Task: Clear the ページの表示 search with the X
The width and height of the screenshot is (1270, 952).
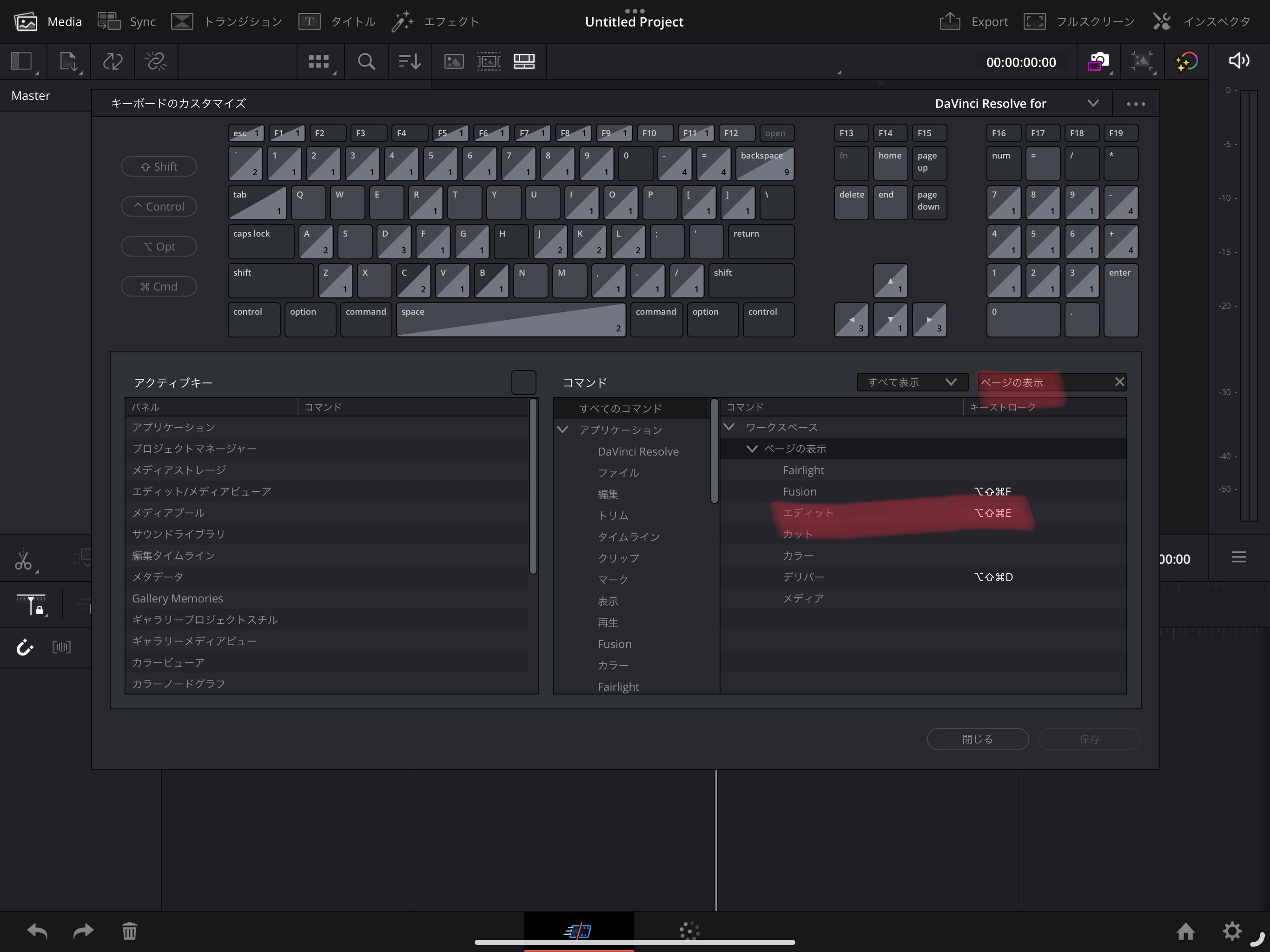Action: tap(1119, 381)
